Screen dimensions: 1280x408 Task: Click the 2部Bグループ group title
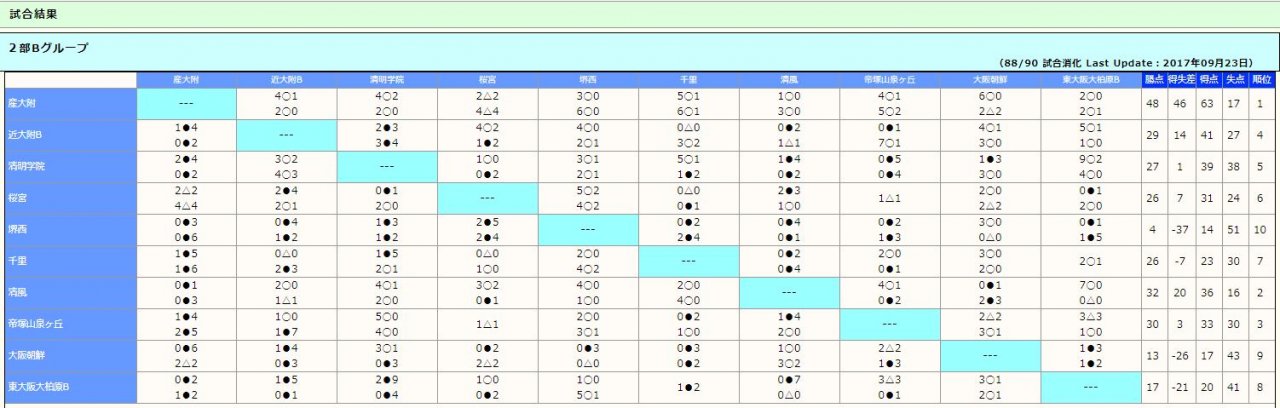[x=49, y=47]
